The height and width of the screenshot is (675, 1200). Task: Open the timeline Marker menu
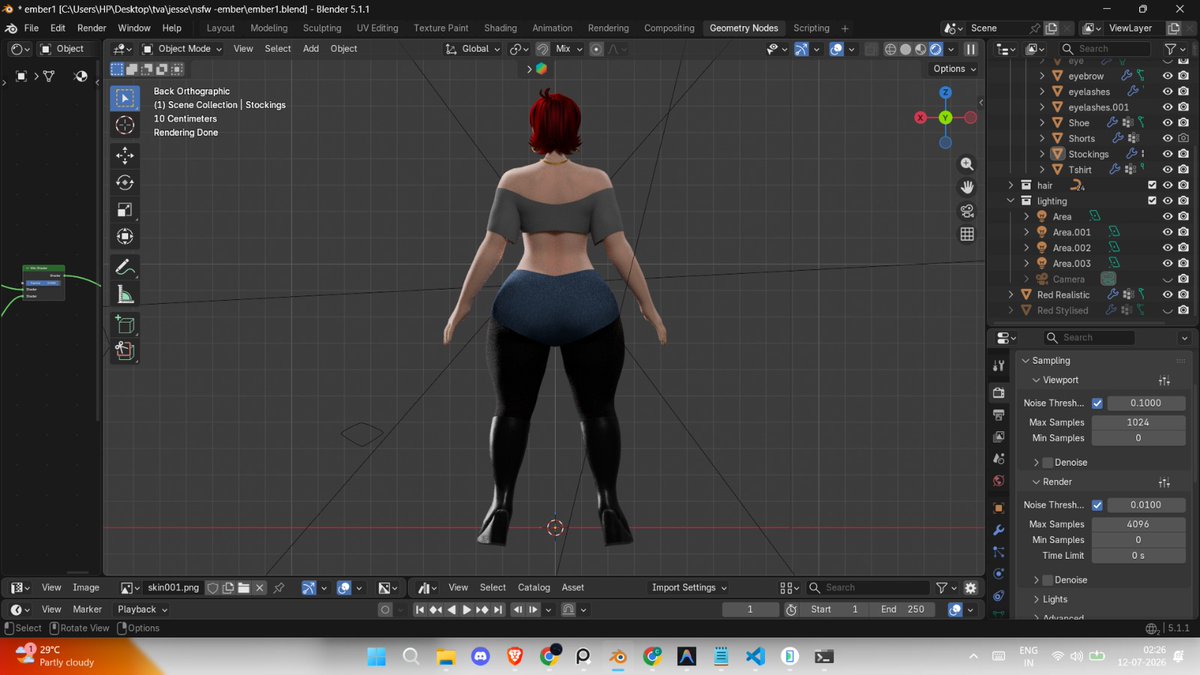[87, 609]
